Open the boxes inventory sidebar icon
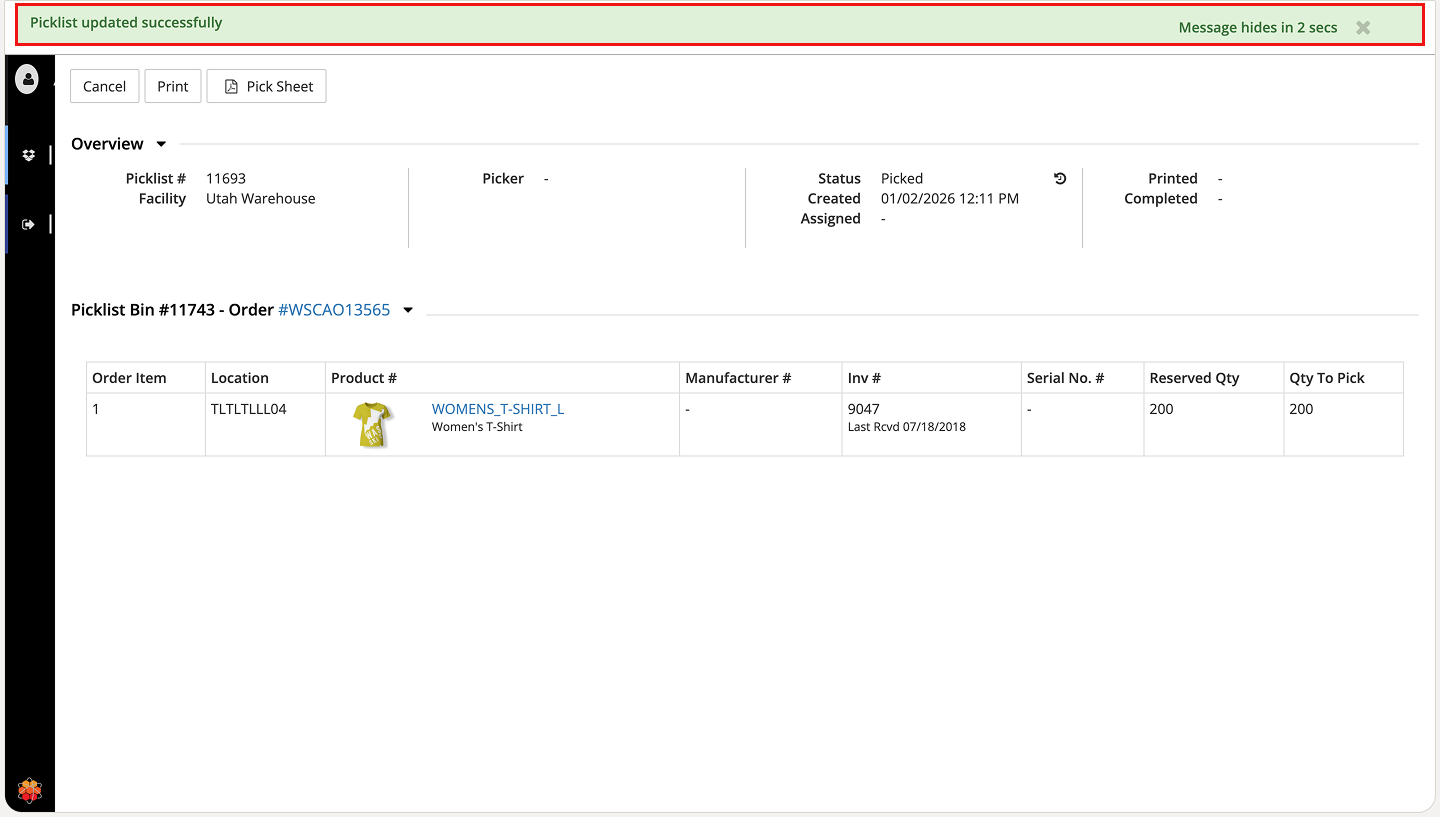 coord(29,155)
